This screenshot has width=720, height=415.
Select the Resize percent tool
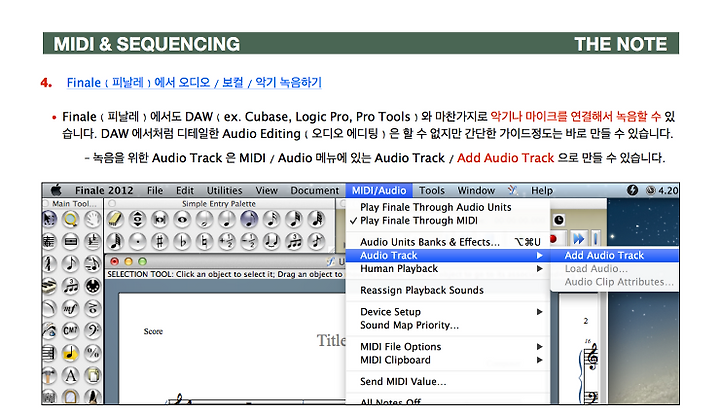tap(93, 353)
